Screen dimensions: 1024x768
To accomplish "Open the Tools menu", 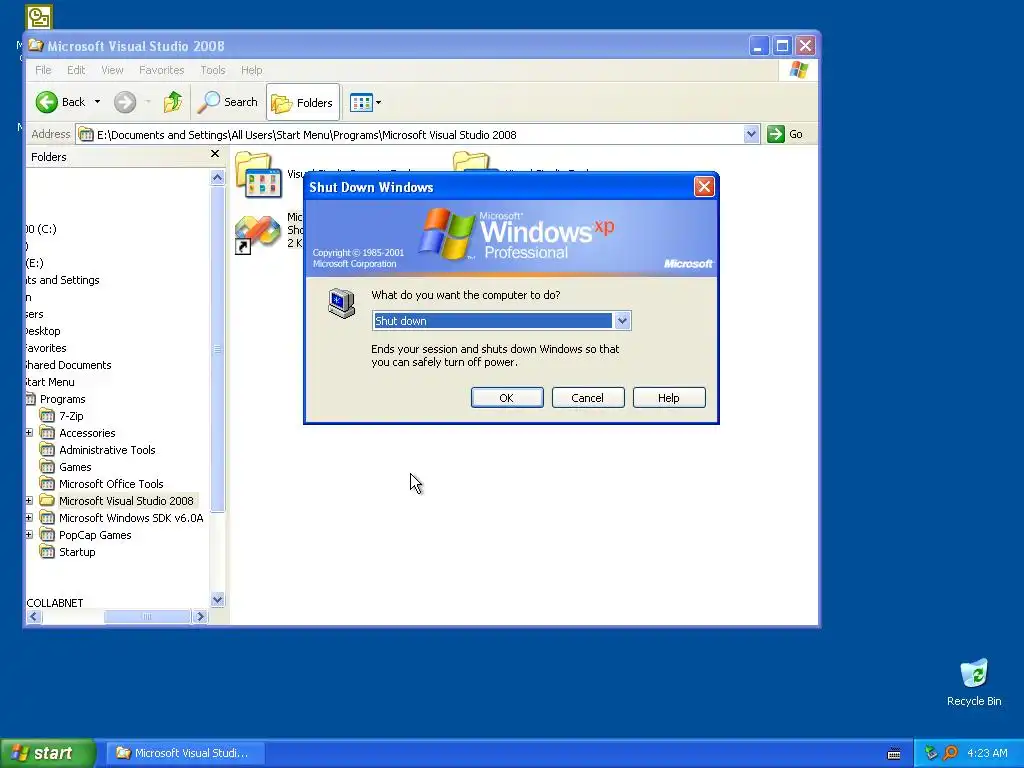I will pos(213,70).
